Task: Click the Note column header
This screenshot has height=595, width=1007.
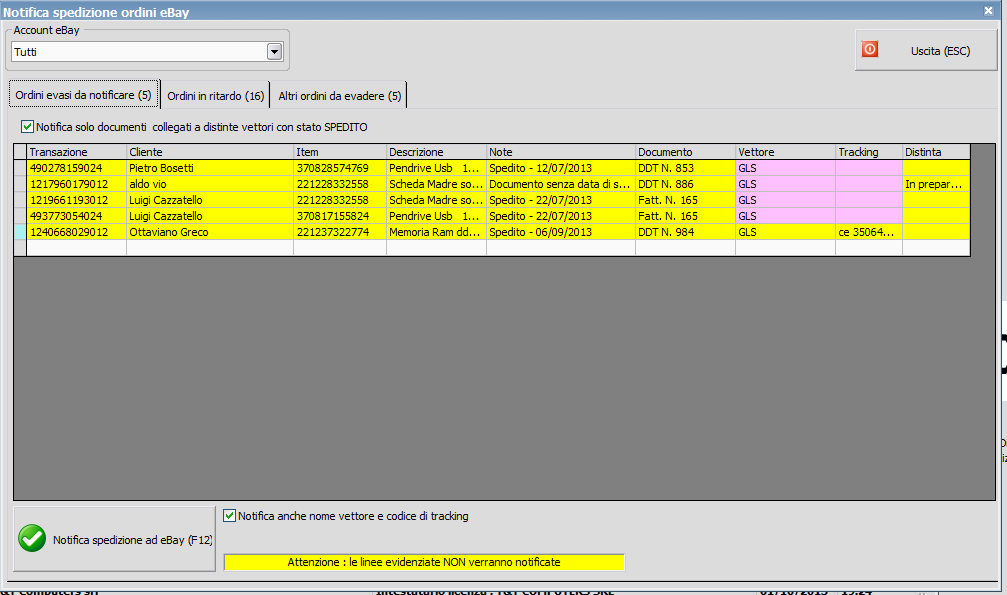Action: coord(561,152)
